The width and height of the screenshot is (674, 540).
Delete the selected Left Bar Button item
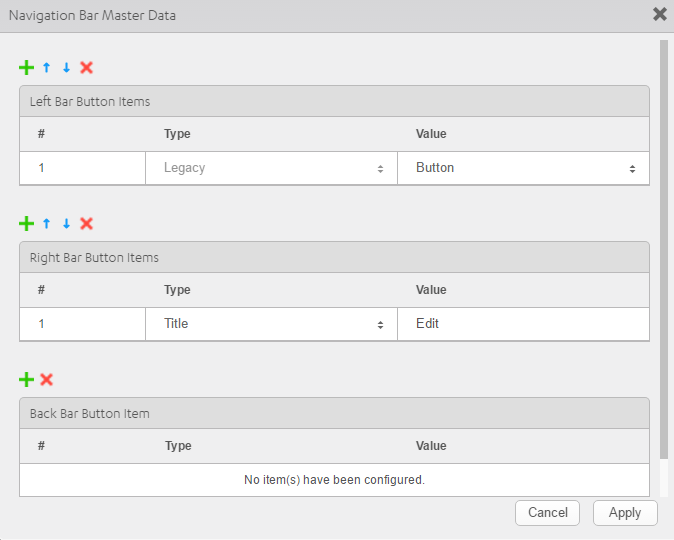click(x=86, y=68)
